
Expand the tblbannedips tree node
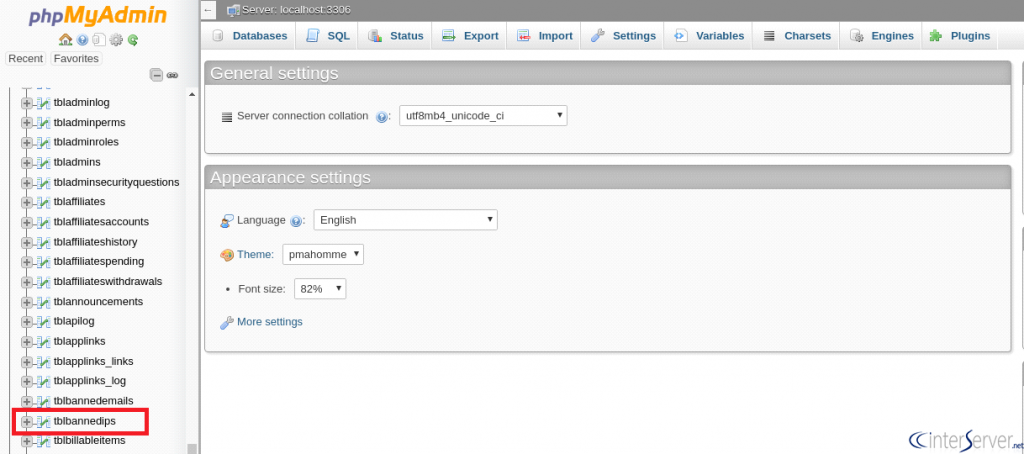[x=27, y=421]
